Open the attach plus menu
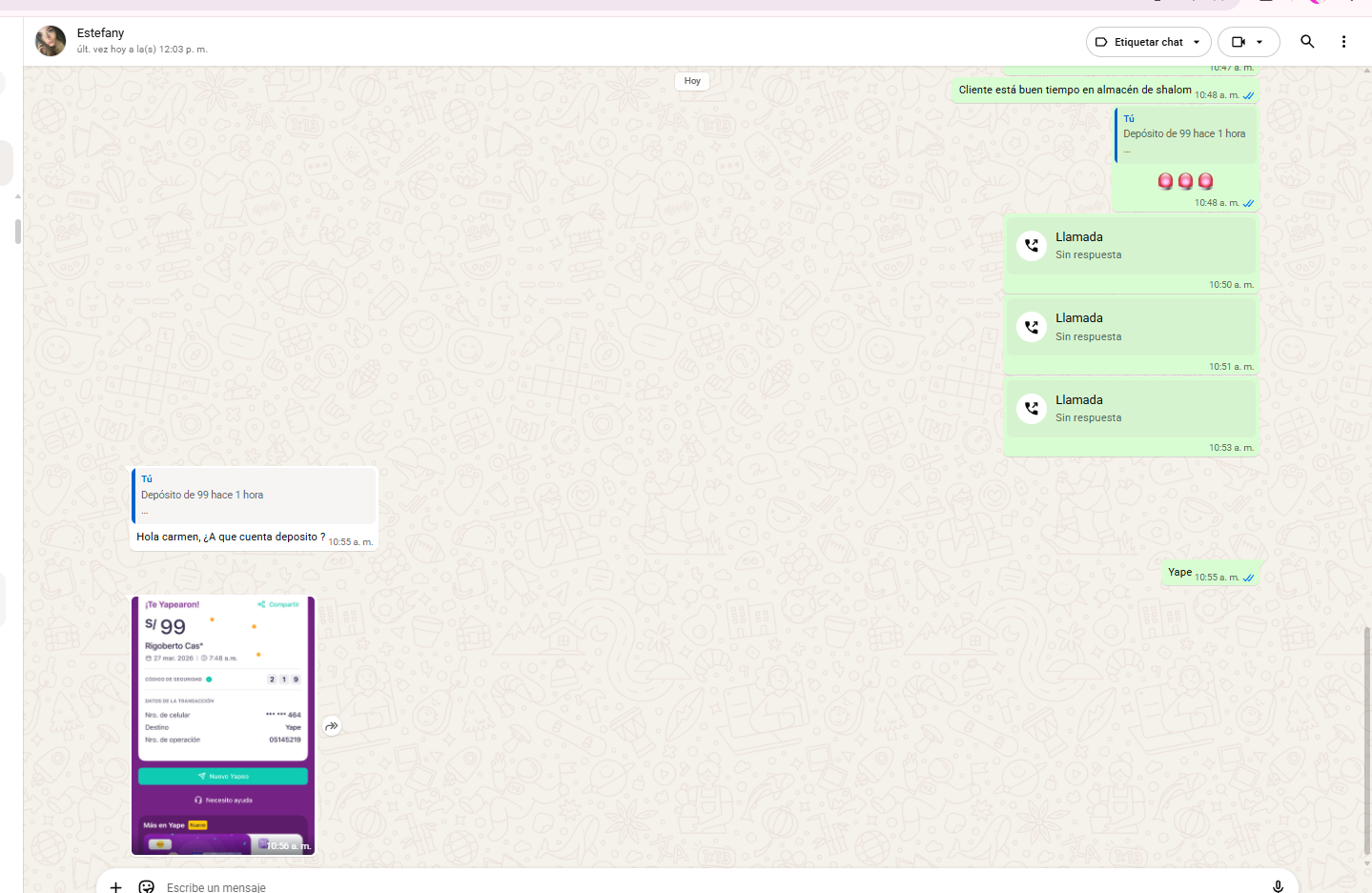 [115, 886]
